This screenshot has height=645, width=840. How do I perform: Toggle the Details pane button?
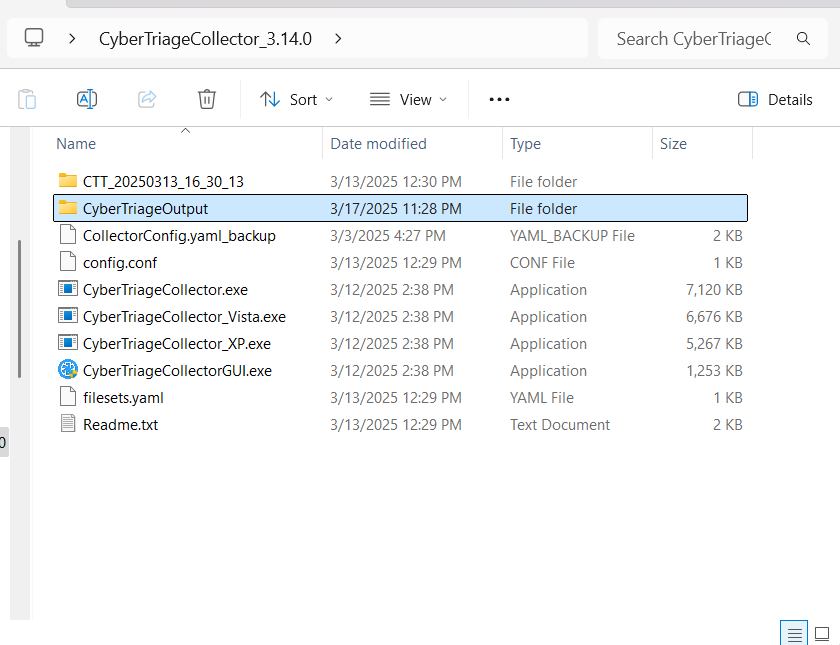[775, 100]
